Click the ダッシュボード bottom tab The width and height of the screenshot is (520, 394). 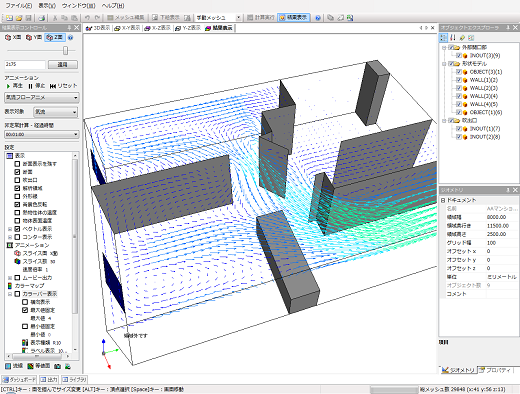click(19, 380)
